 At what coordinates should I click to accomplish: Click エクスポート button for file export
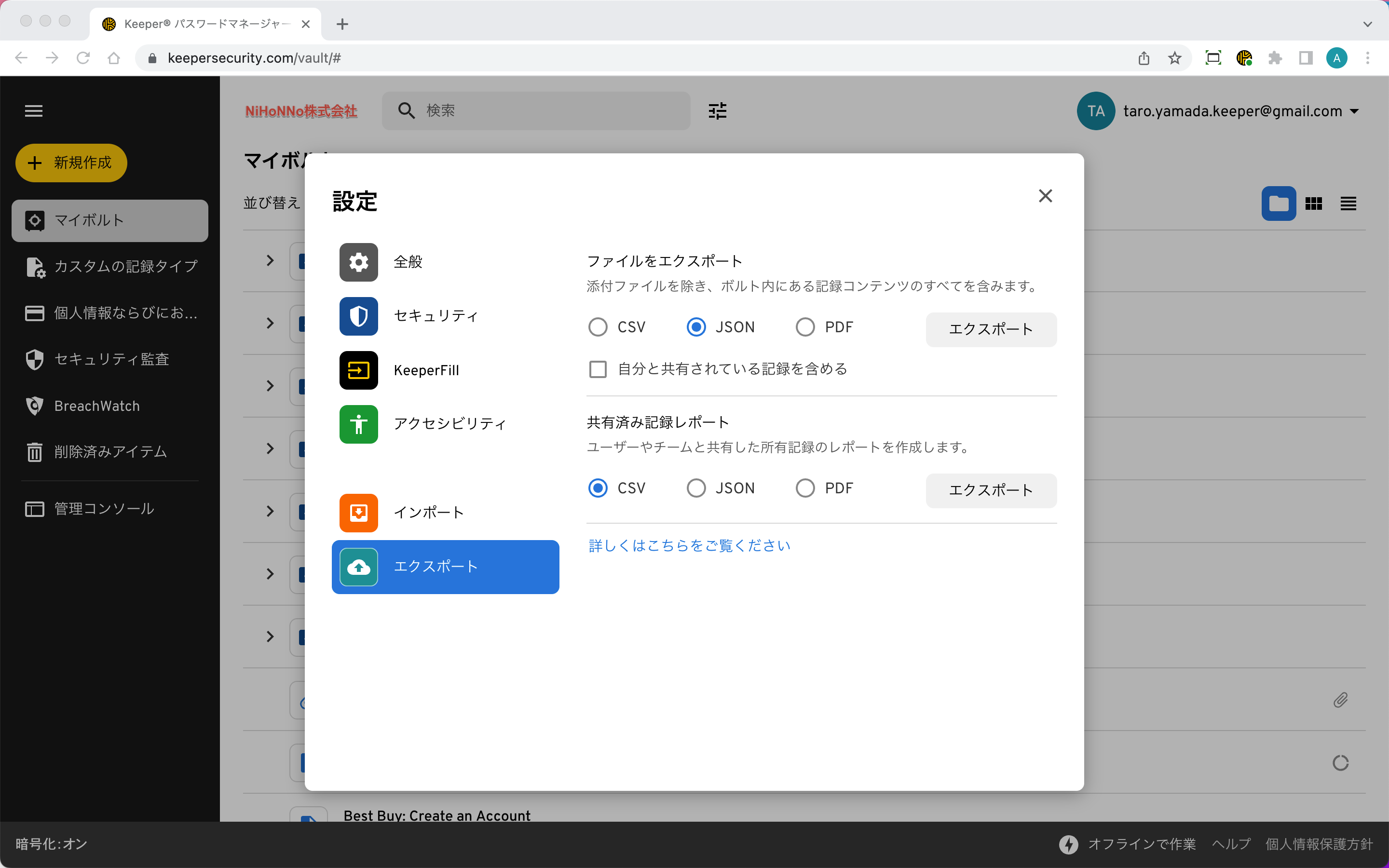point(991,329)
